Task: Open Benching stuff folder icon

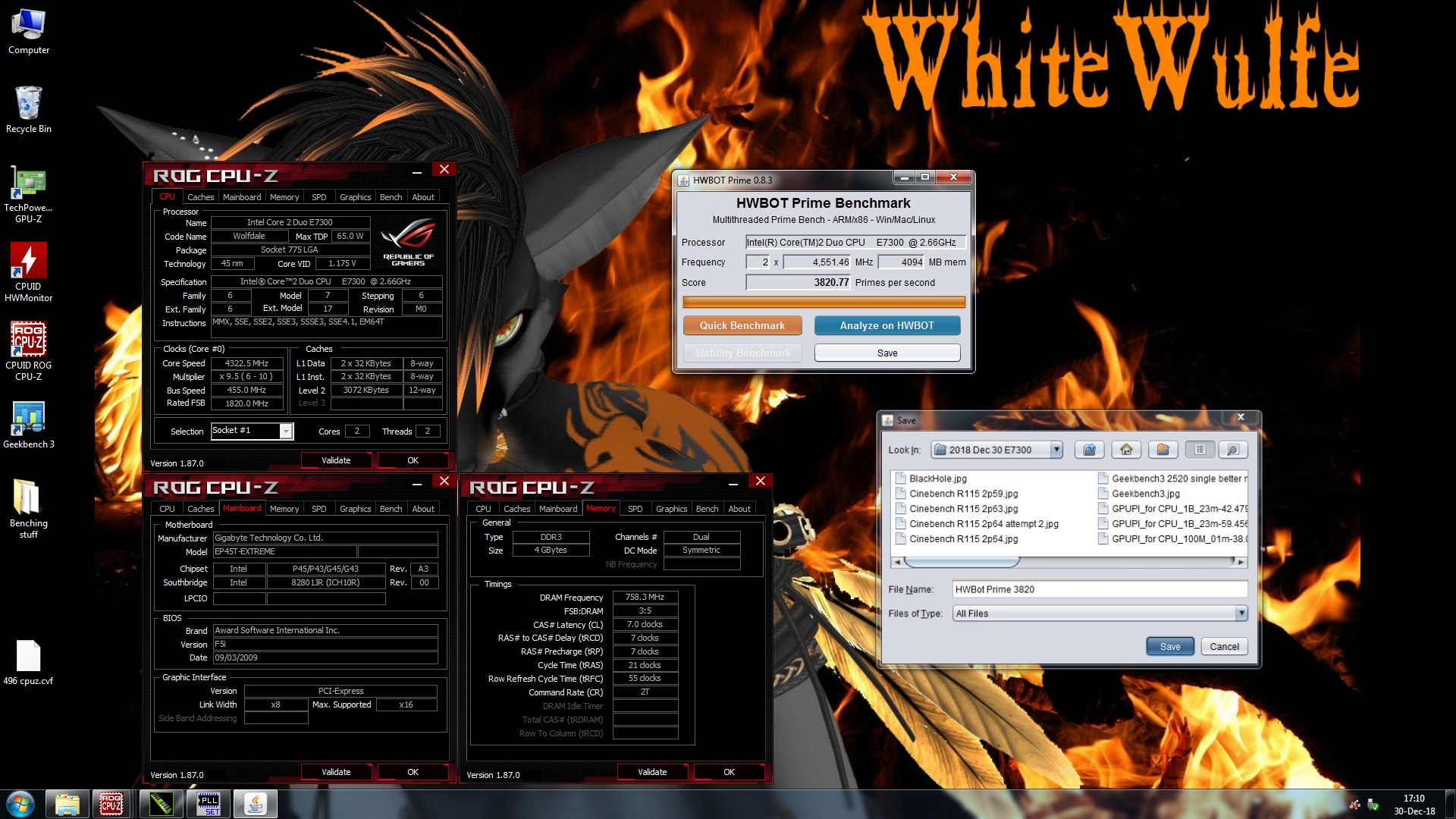Action: click(29, 508)
